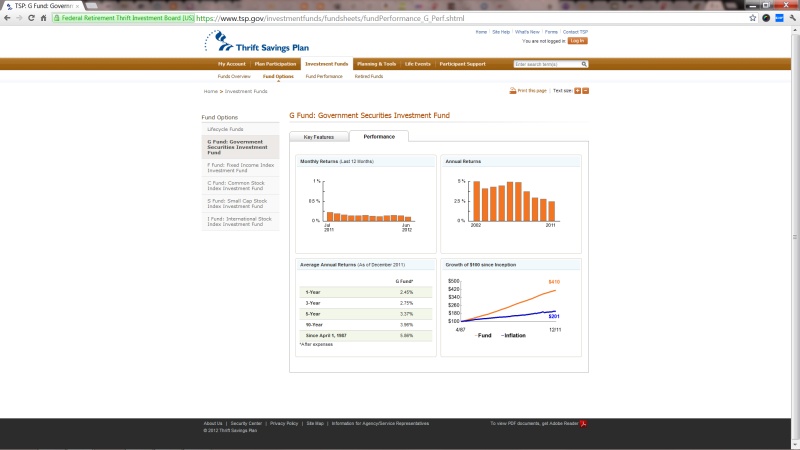This screenshot has height=450, width=800.
Task: Click the Privacy Policy footer link
Action: 284,423
